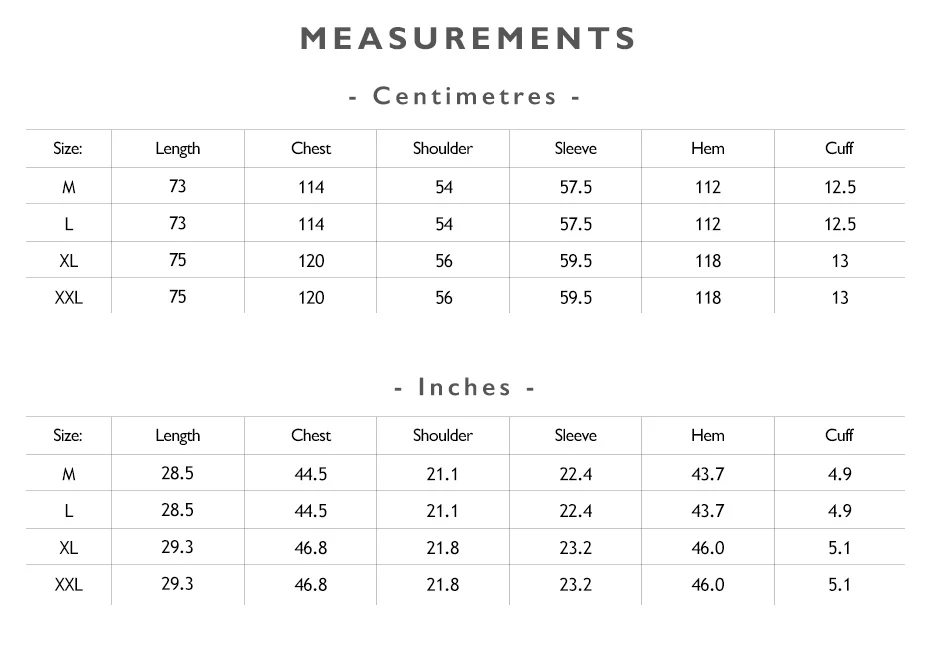Select the Centimetres section title

[465, 96]
